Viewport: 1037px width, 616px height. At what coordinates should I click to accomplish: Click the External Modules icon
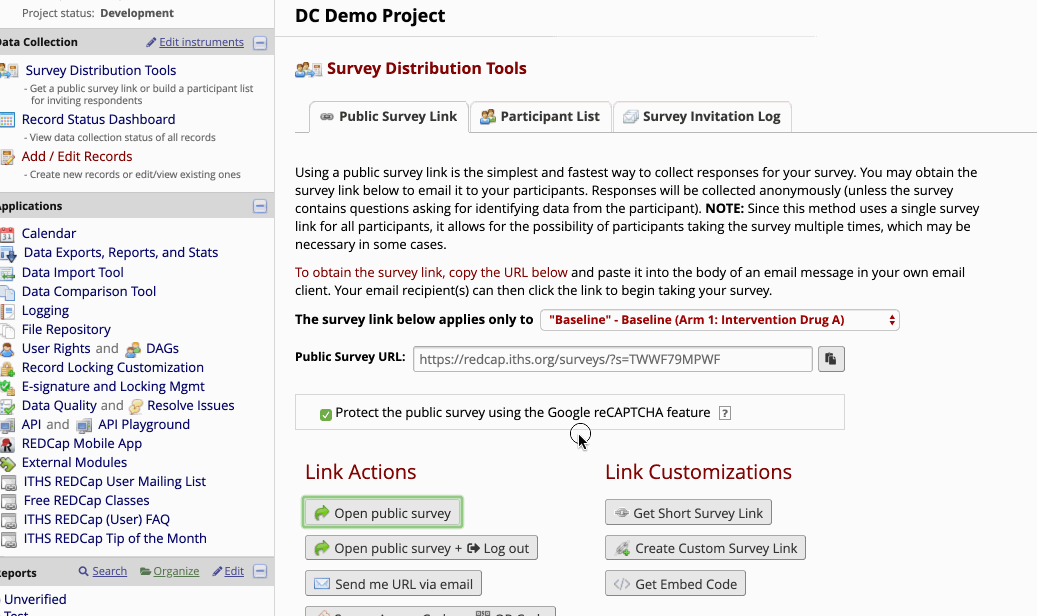click(7, 463)
